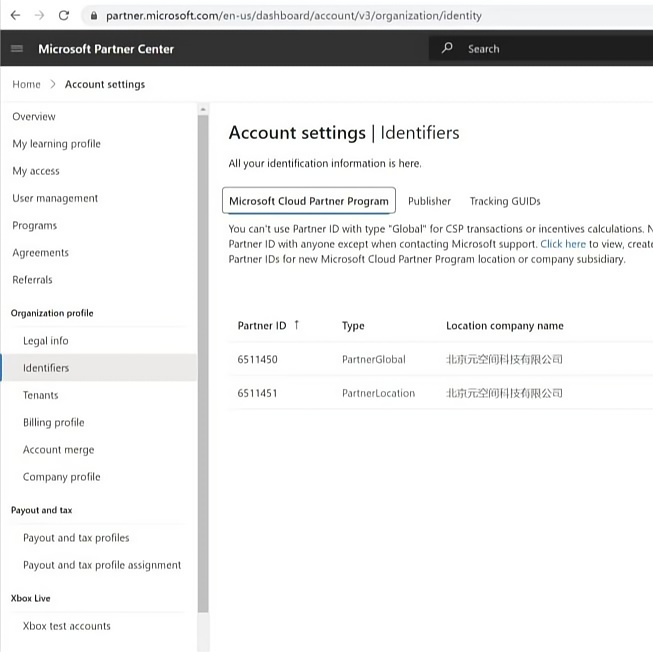
Task: Click the Account settings | Identifiers heading
Action: pos(344,133)
